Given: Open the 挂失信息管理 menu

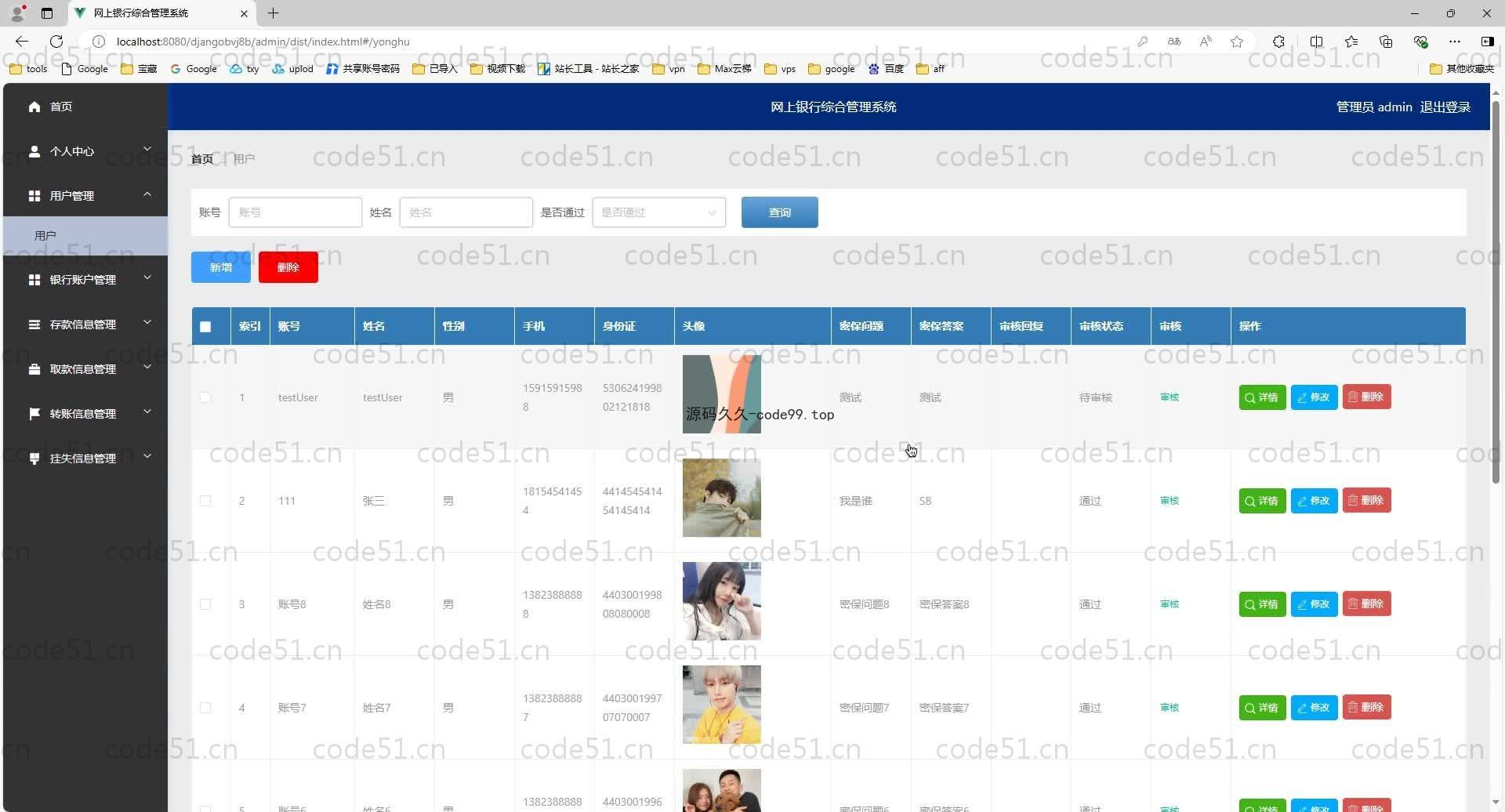Looking at the screenshot, I should point(85,459).
